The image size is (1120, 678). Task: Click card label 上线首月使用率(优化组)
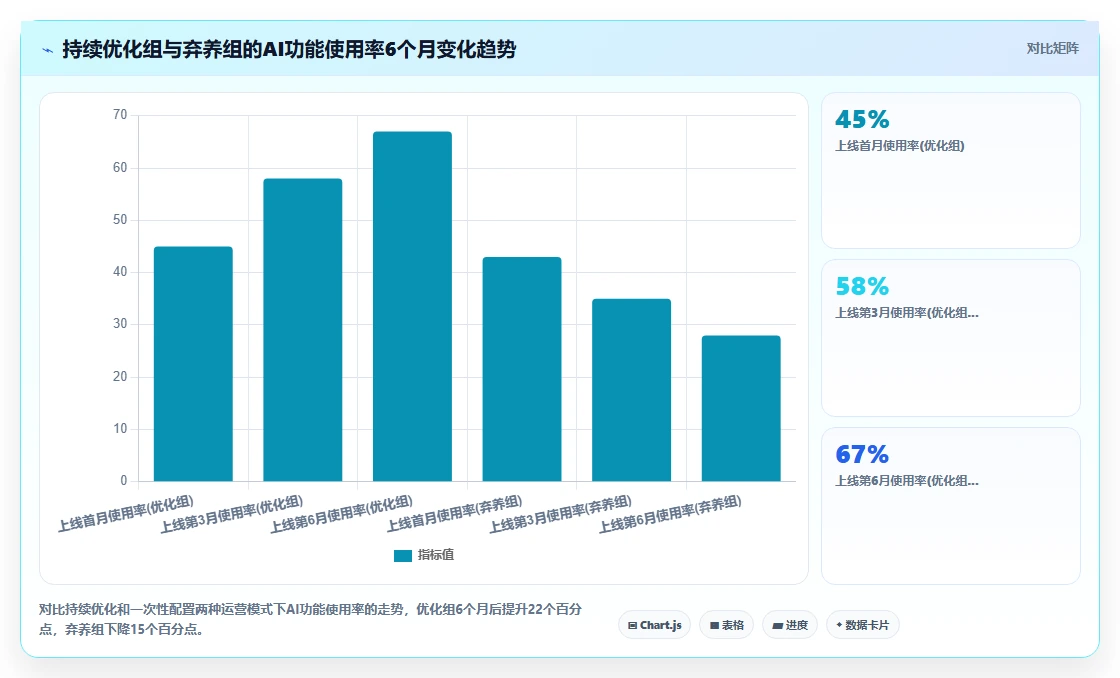pos(900,146)
